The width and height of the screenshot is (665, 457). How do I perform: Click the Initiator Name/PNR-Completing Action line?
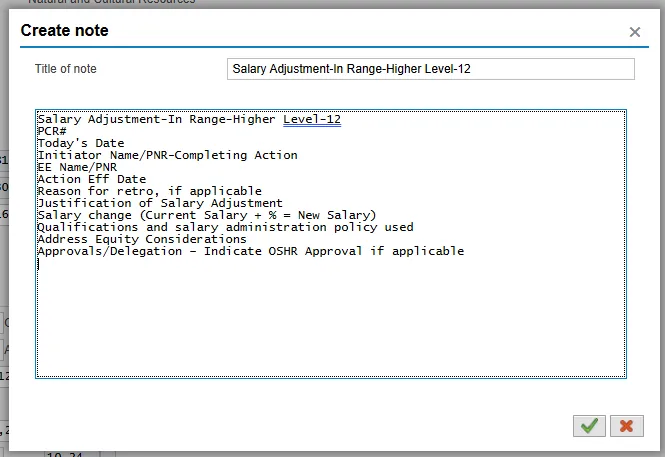click(x=167, y=156)
